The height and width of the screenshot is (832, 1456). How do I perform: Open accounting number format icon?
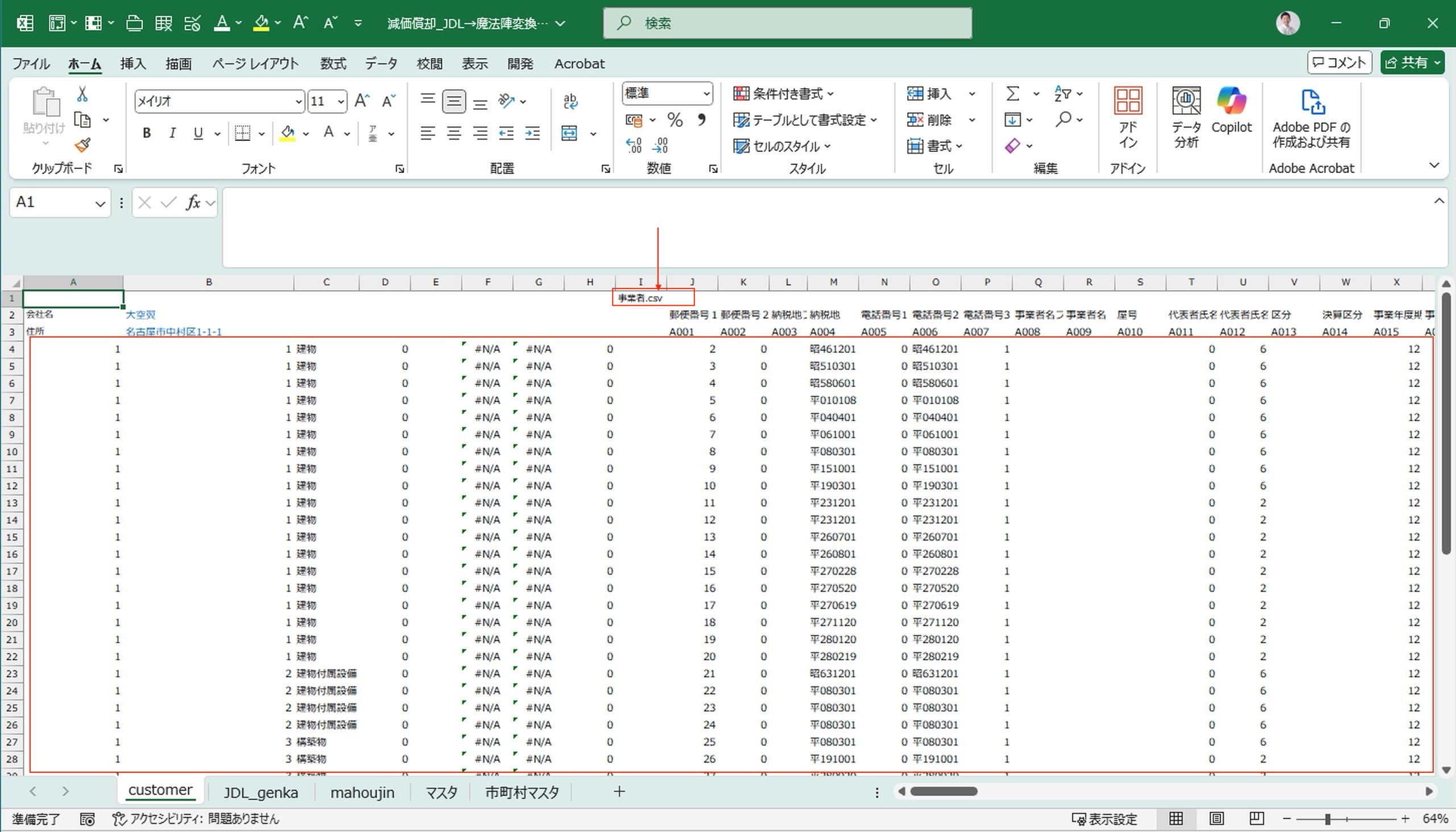click(x=634, y=120)
